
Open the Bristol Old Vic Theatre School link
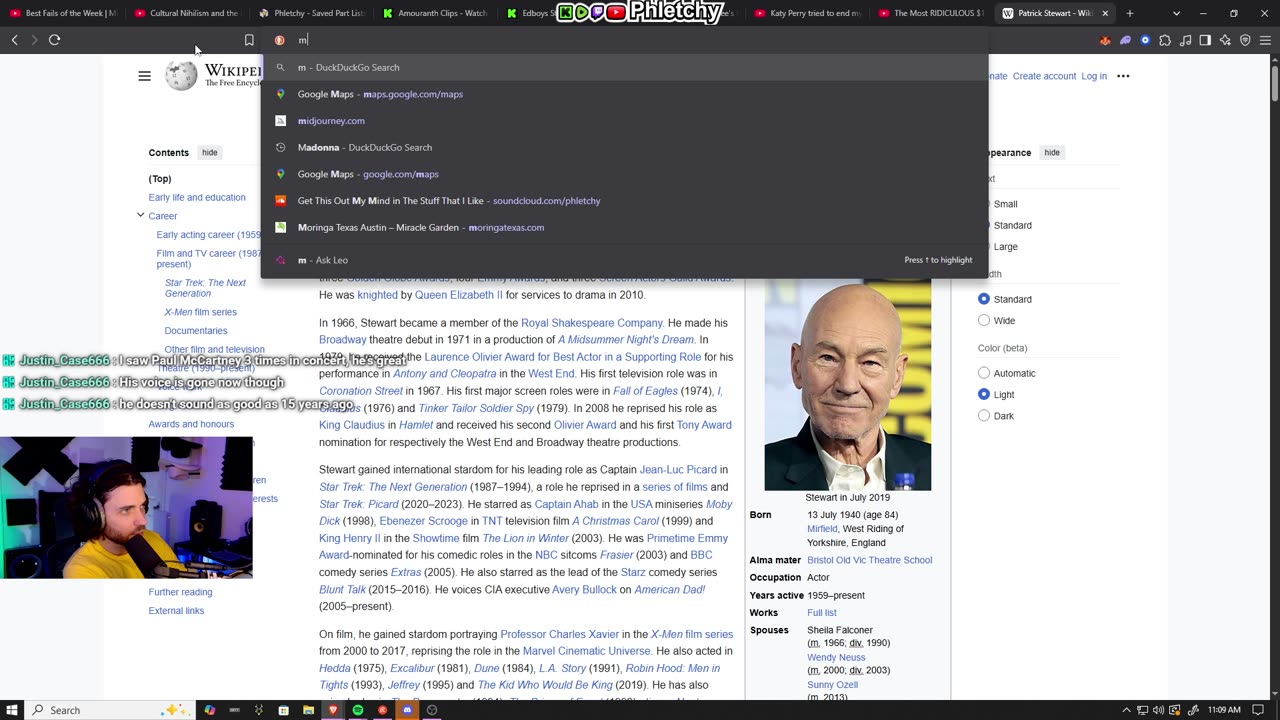point(870,560)
